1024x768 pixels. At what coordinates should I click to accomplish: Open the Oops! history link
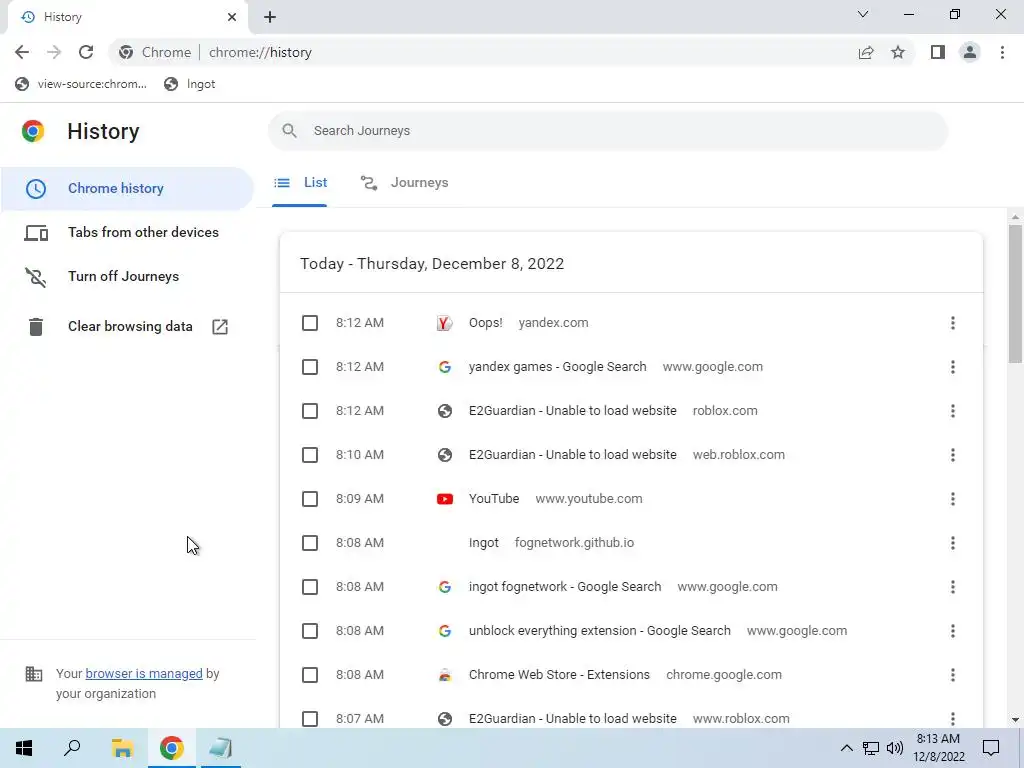click(485, 323)
